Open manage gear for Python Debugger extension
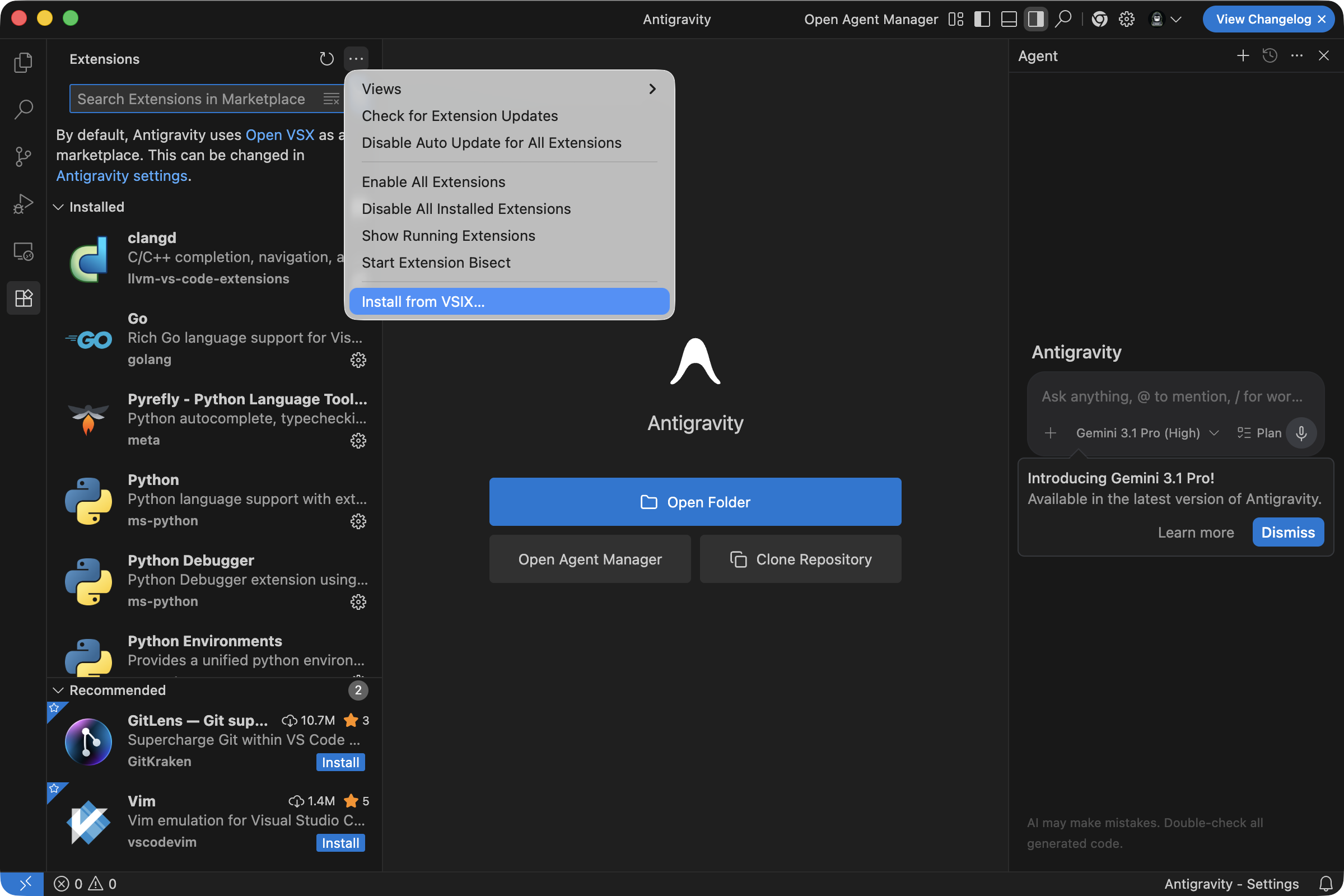The width and height of the screenshot is (1344, 896). 358,601
